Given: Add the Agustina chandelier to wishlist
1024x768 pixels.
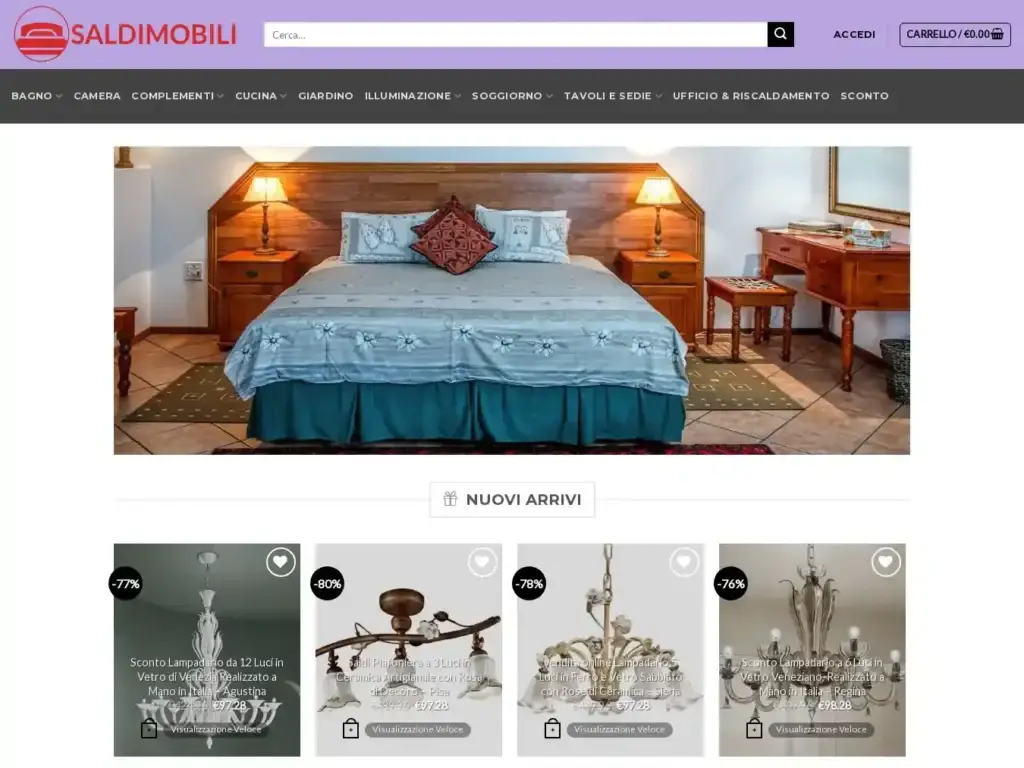Looking at the screenshot, I should click(x=280, y=562).
